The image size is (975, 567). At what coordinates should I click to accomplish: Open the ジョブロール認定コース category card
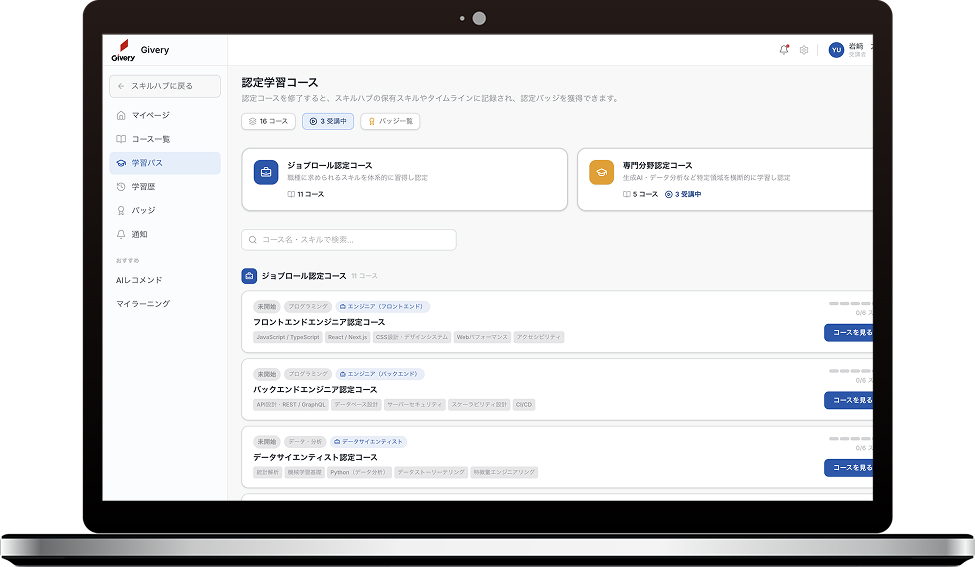coord(404,180)
